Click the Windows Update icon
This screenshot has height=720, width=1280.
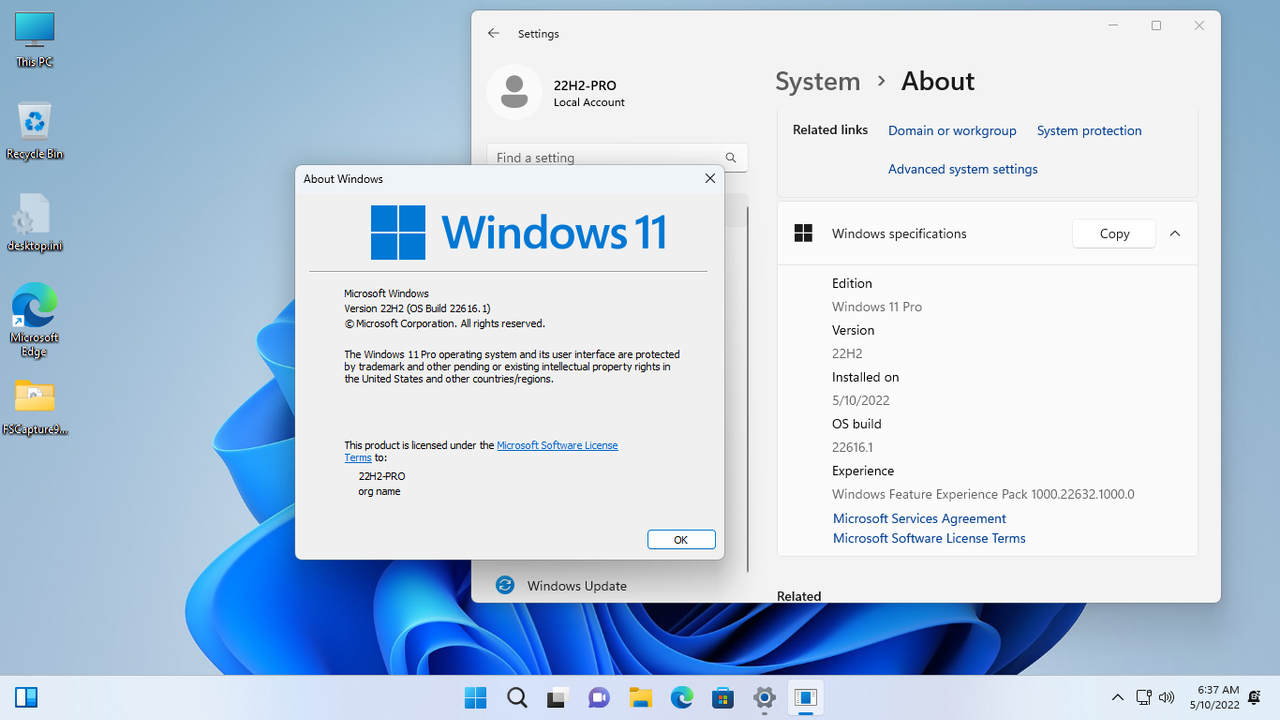point(505,585)
